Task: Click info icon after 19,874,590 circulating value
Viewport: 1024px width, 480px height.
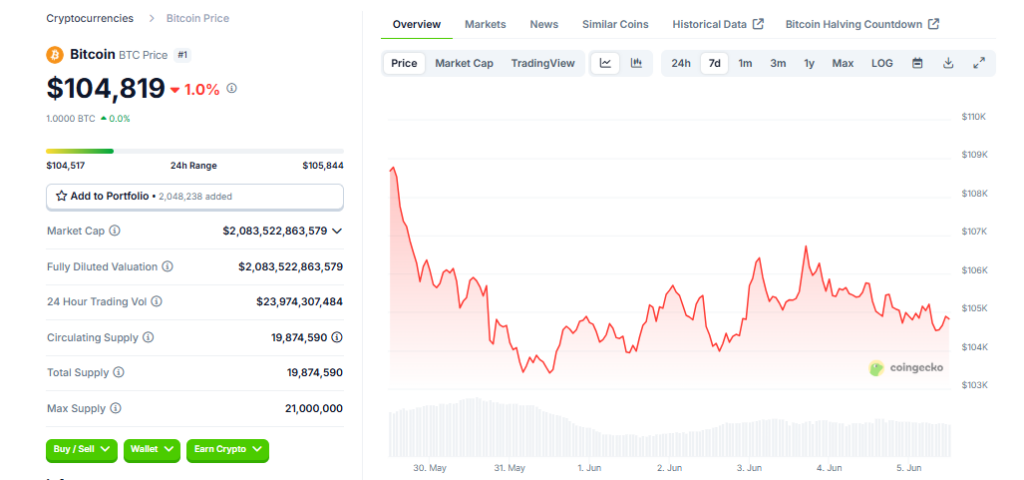Action: pos(337,338)
